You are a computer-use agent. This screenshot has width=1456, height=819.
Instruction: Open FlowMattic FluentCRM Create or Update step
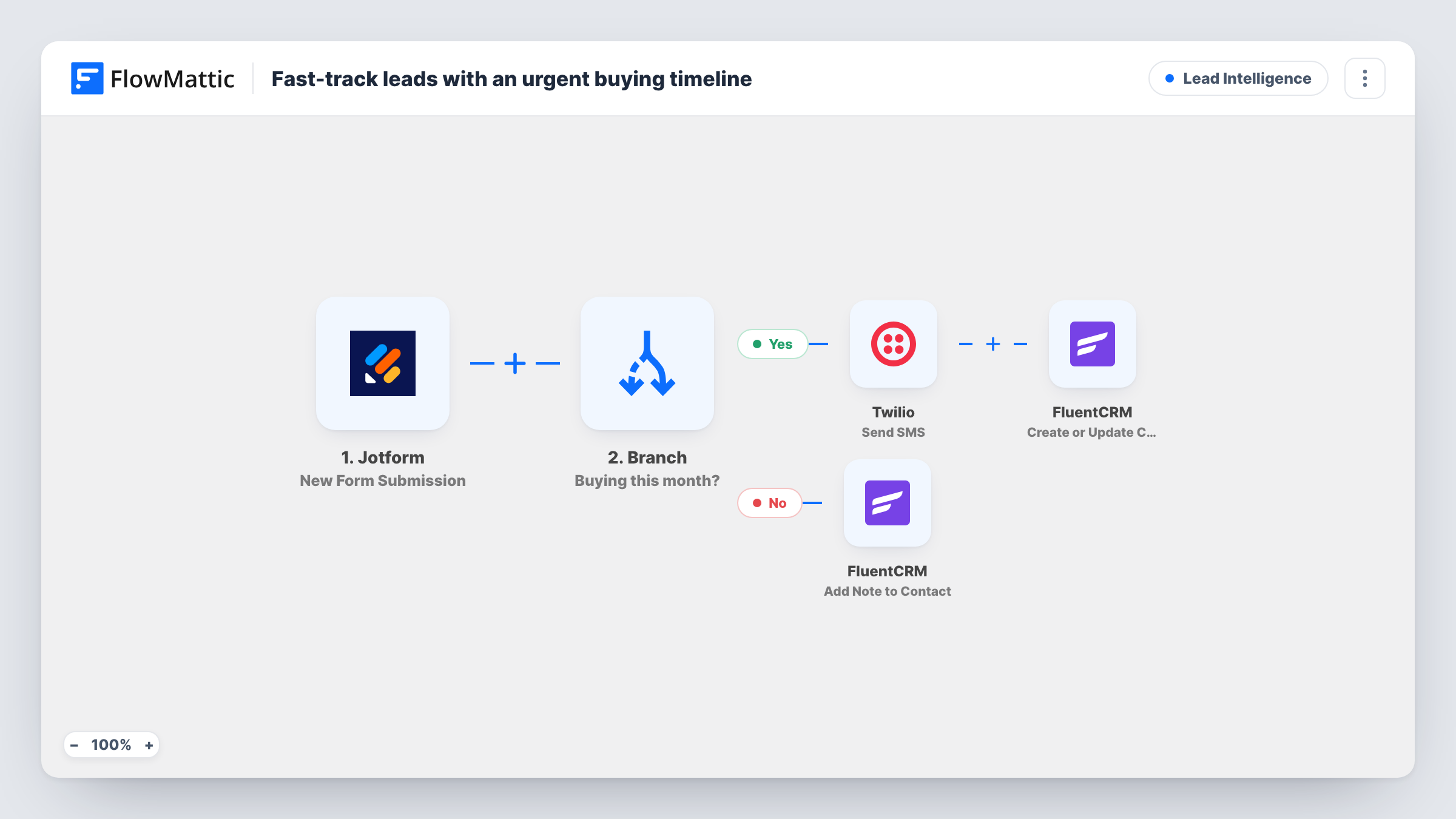[x=1093, y=344]
